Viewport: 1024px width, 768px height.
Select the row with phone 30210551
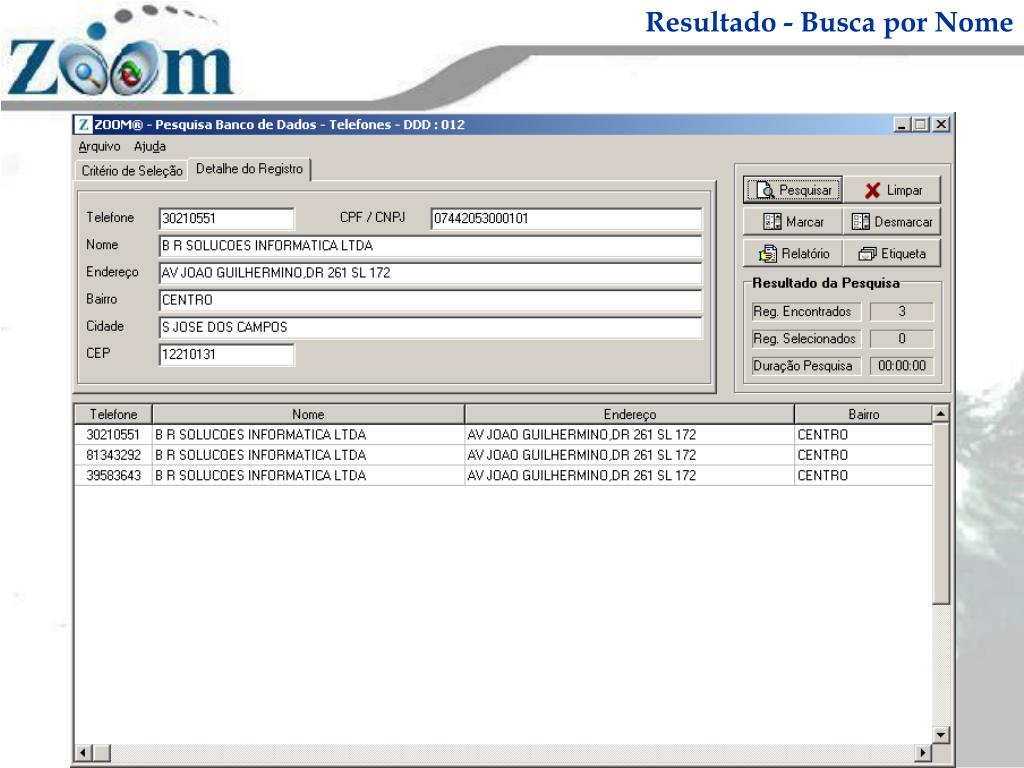tap(503, 435)
